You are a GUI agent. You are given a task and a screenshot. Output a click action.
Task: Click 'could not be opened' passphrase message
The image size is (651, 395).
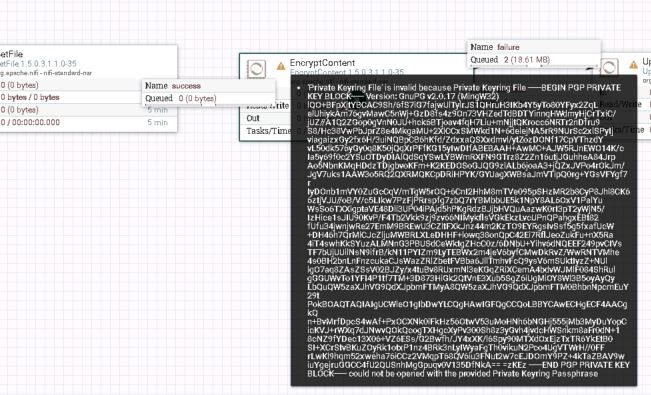coord(473,373)
